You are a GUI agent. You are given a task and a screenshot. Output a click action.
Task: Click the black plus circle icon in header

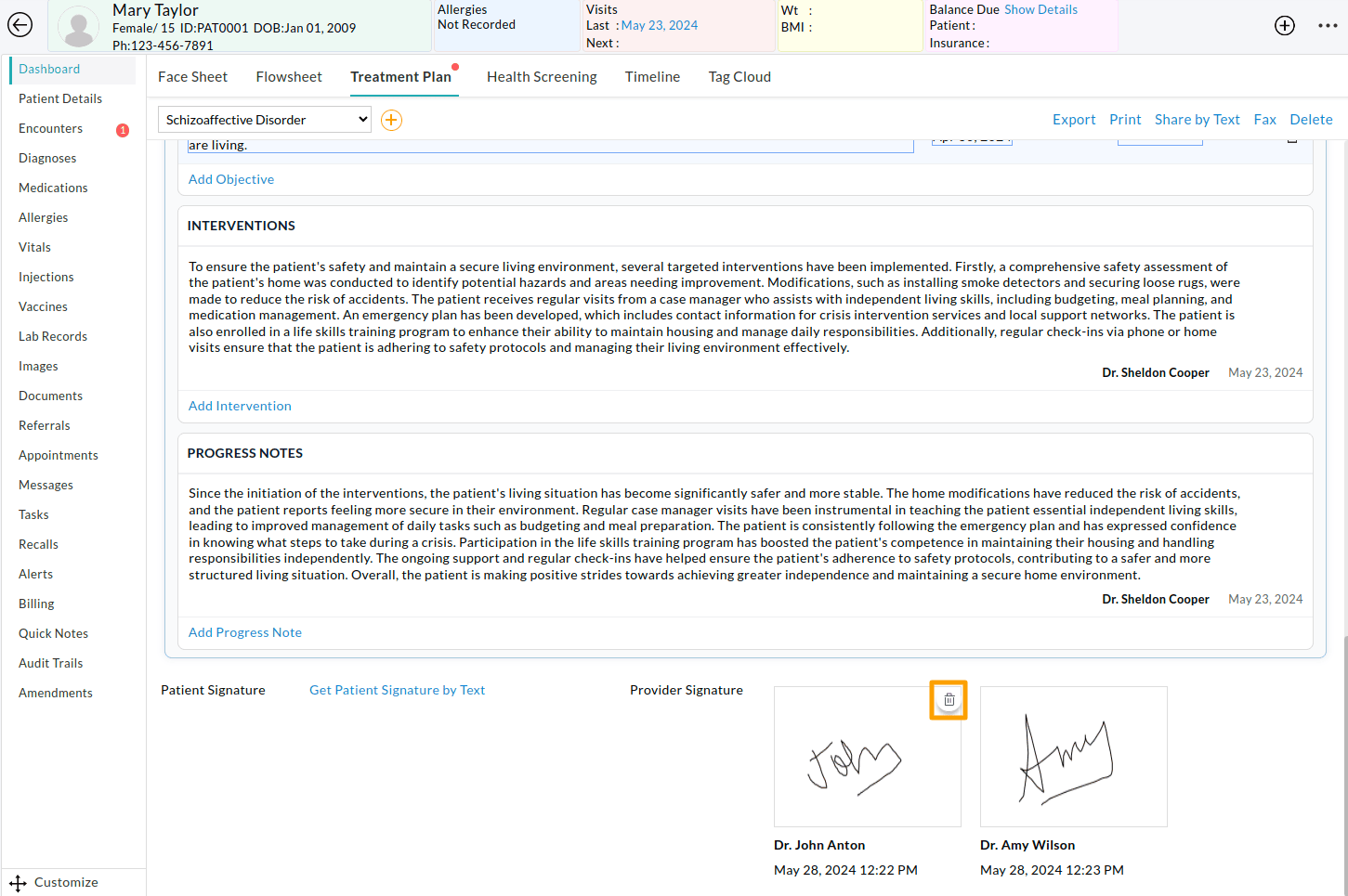pos(1284,26)
